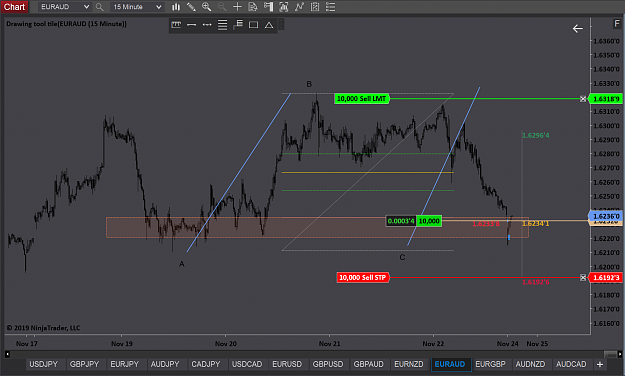
Task: Activate the zoom in tool
Action: pyautogui.click(x=206, y=7)
